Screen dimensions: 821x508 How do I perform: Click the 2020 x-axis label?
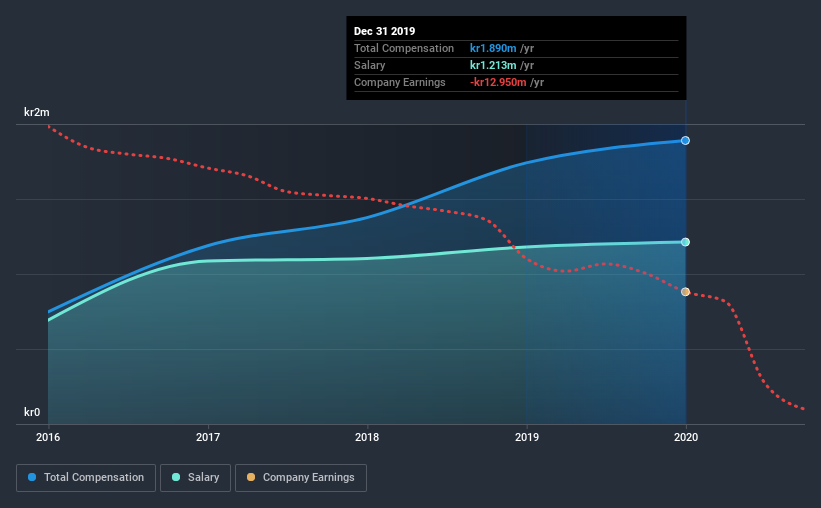686,437
